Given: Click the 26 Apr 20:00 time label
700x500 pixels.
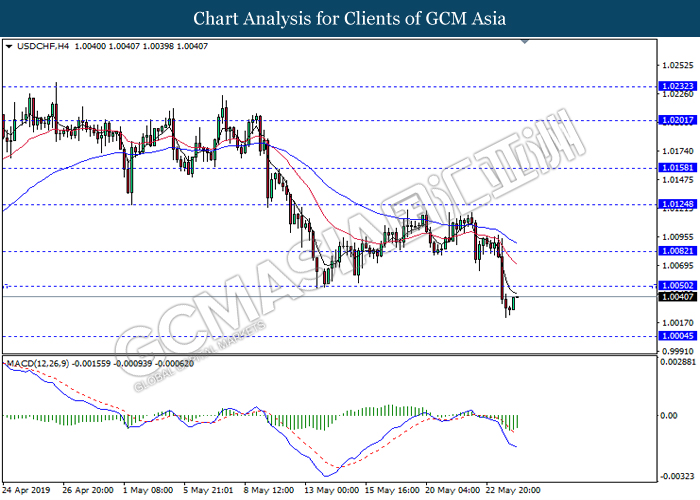Looking at the screenshot, I should (x=88, y=490).
